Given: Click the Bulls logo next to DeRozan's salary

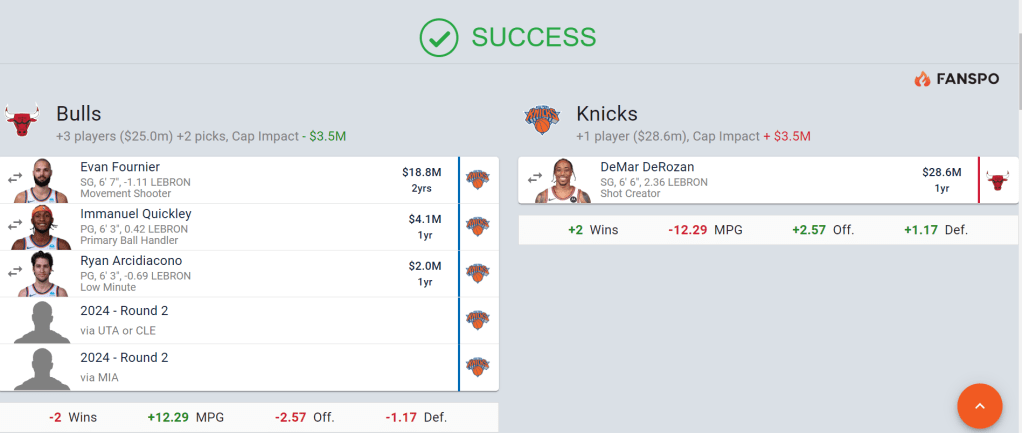Looking at the screenshot, I should (997, 180).
